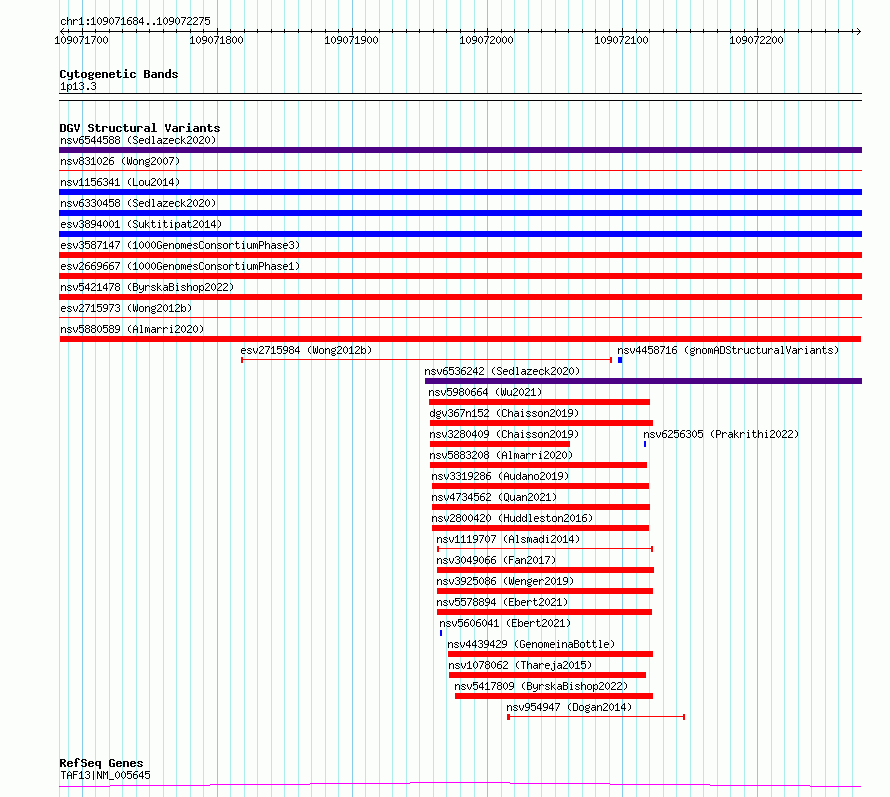Screen dimensions: 890x797
Task: Select esv2669667 (1000GenomesConsortiumPhase1) label
Action: [x=180, y=266]
